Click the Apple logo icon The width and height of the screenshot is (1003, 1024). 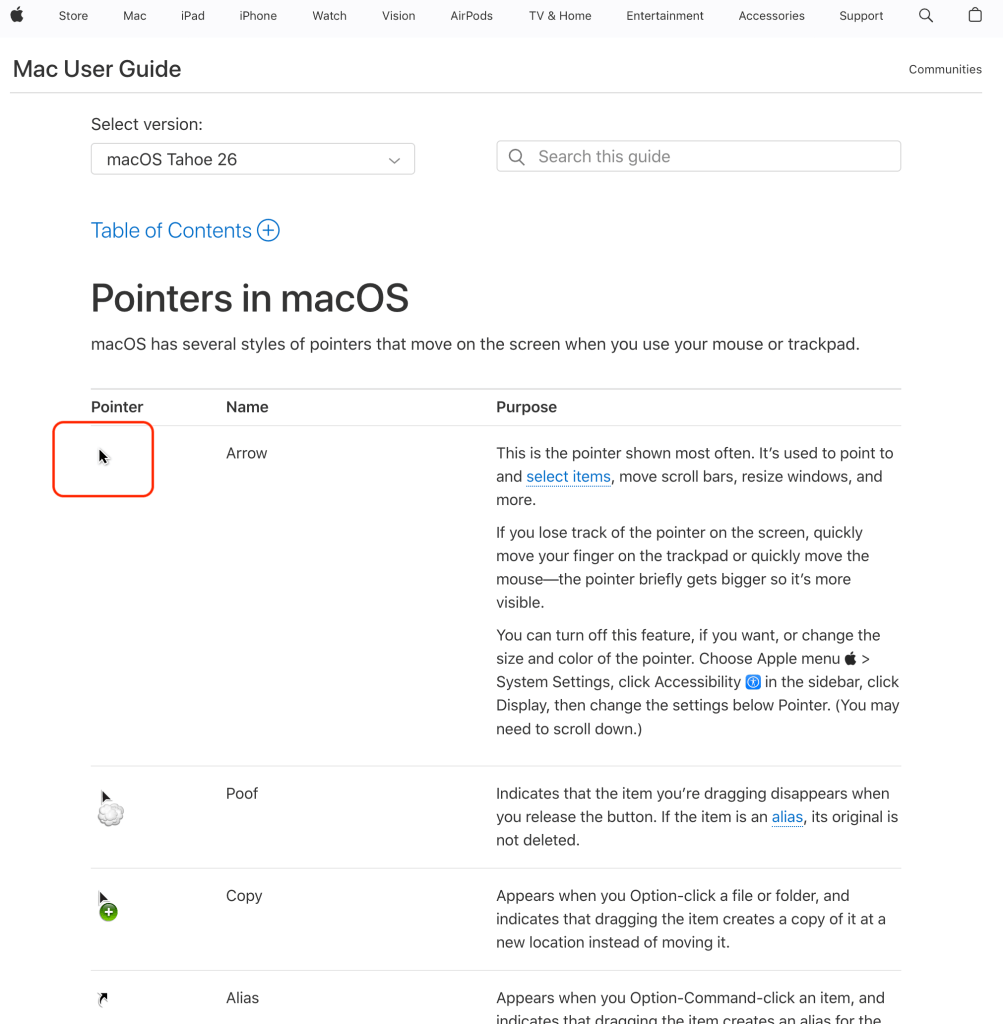click(x=17, y=15)
